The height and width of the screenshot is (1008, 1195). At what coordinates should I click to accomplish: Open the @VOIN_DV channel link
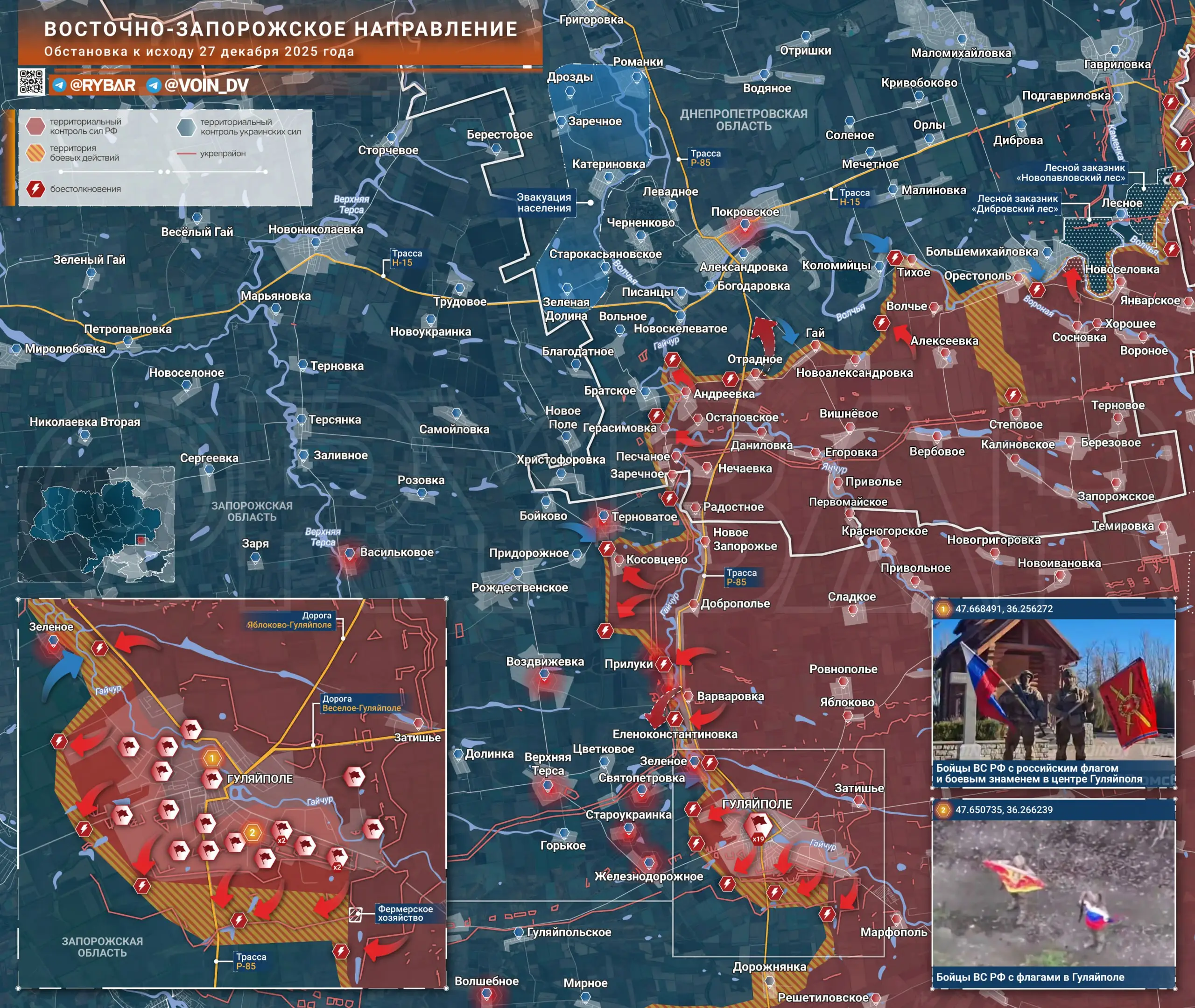tap(206, 86)
